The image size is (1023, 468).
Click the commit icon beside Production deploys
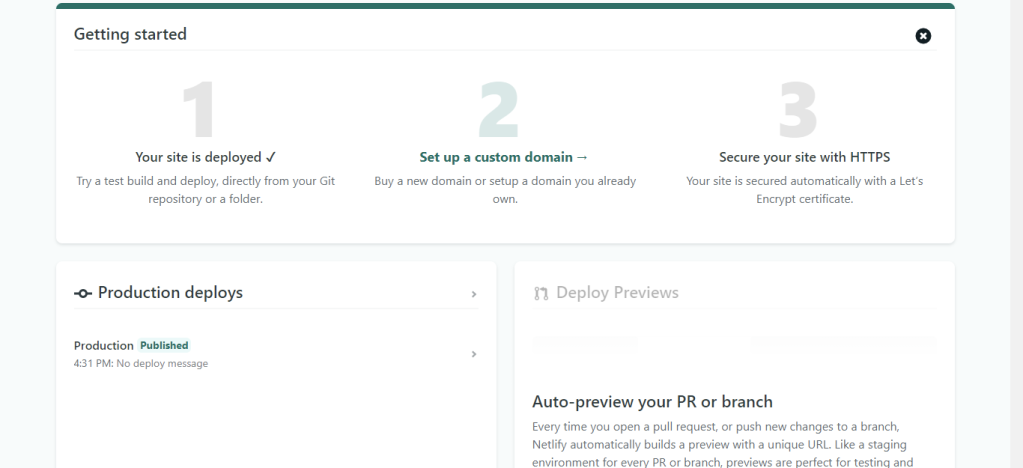click(x=83, y=293)
